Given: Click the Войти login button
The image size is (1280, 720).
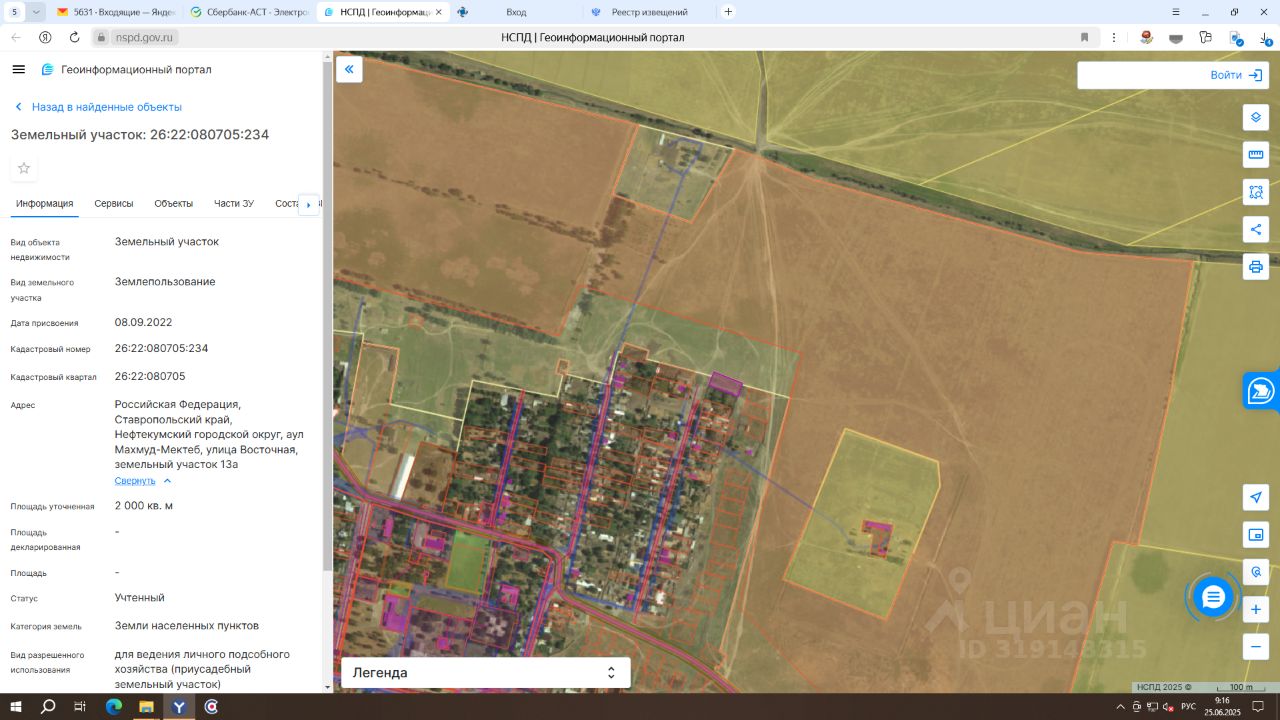Looking at the screenshot, I should click(x=1236, y=75).
